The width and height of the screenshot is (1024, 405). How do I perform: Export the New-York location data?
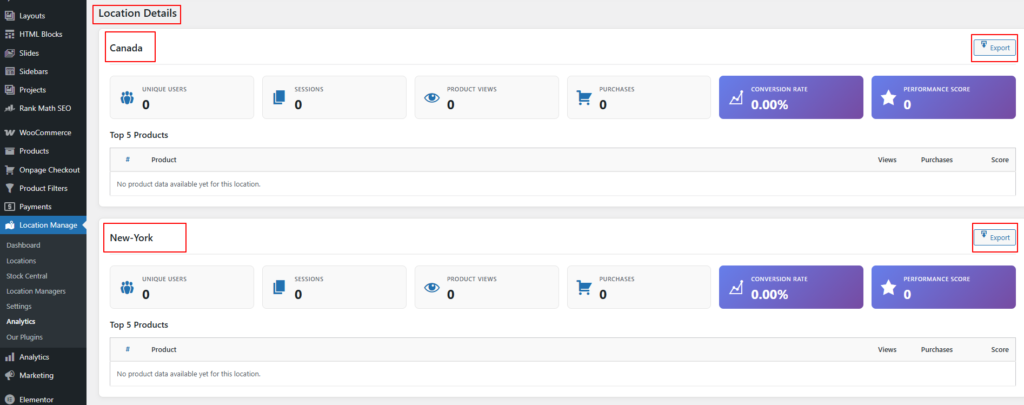pos(995,237)
